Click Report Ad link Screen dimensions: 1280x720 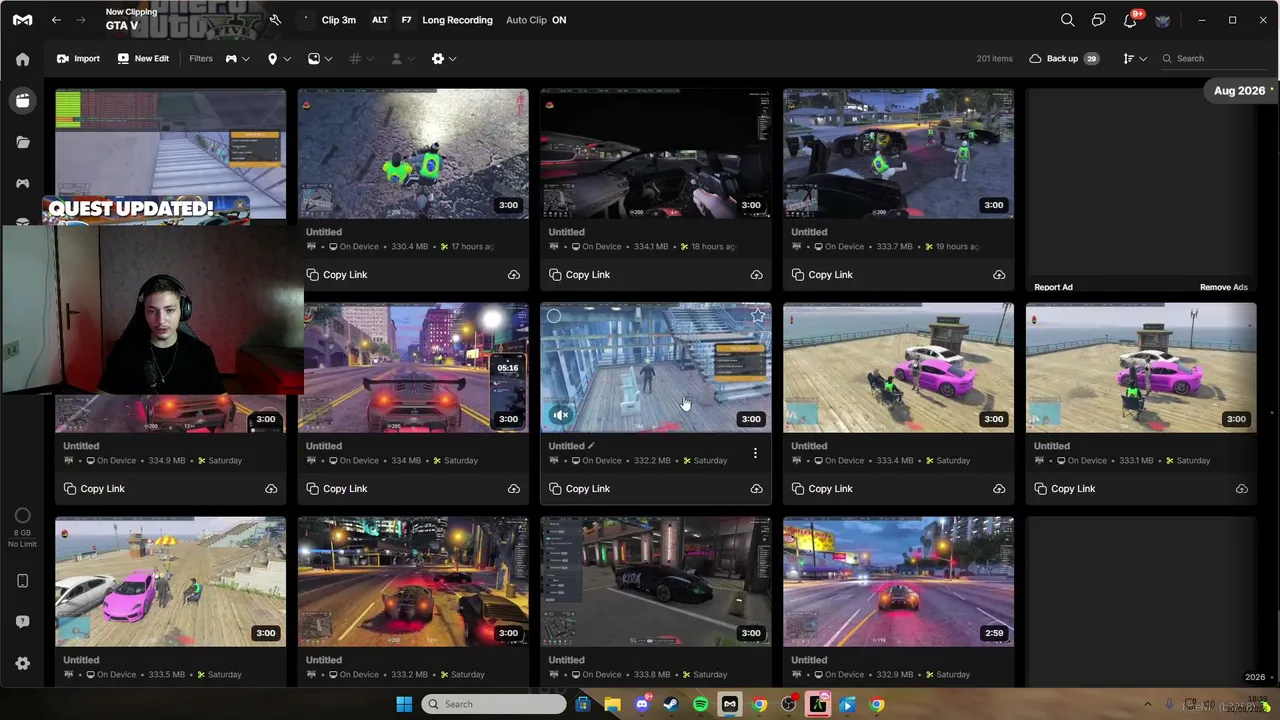[x=1053, y=287]
